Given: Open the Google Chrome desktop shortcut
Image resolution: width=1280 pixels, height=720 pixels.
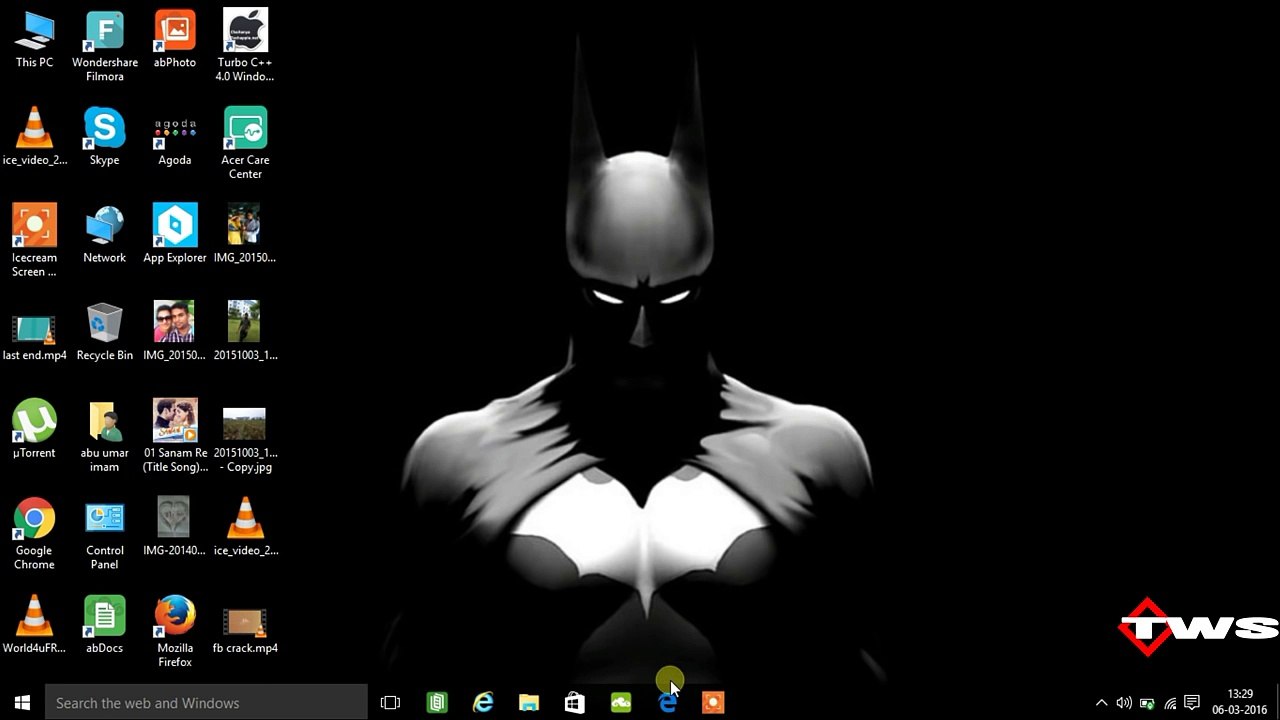Looking at the screenshot, I should (x=34, y=533).
